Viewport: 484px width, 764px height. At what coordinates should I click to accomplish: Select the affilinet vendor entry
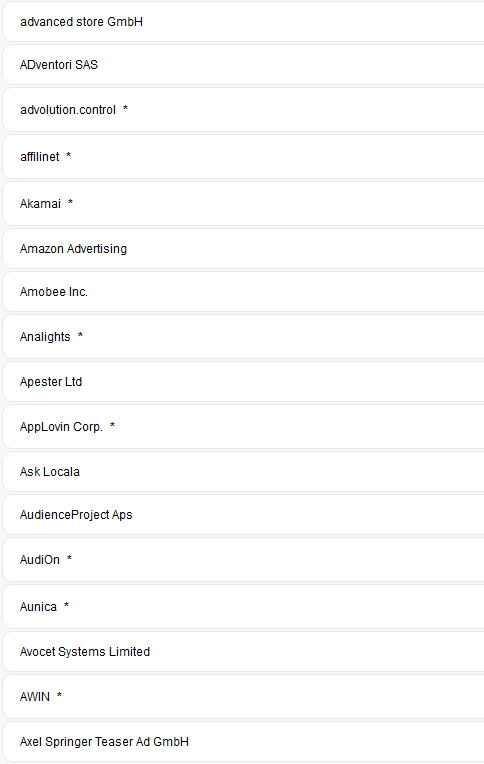(x=244, y=156)
